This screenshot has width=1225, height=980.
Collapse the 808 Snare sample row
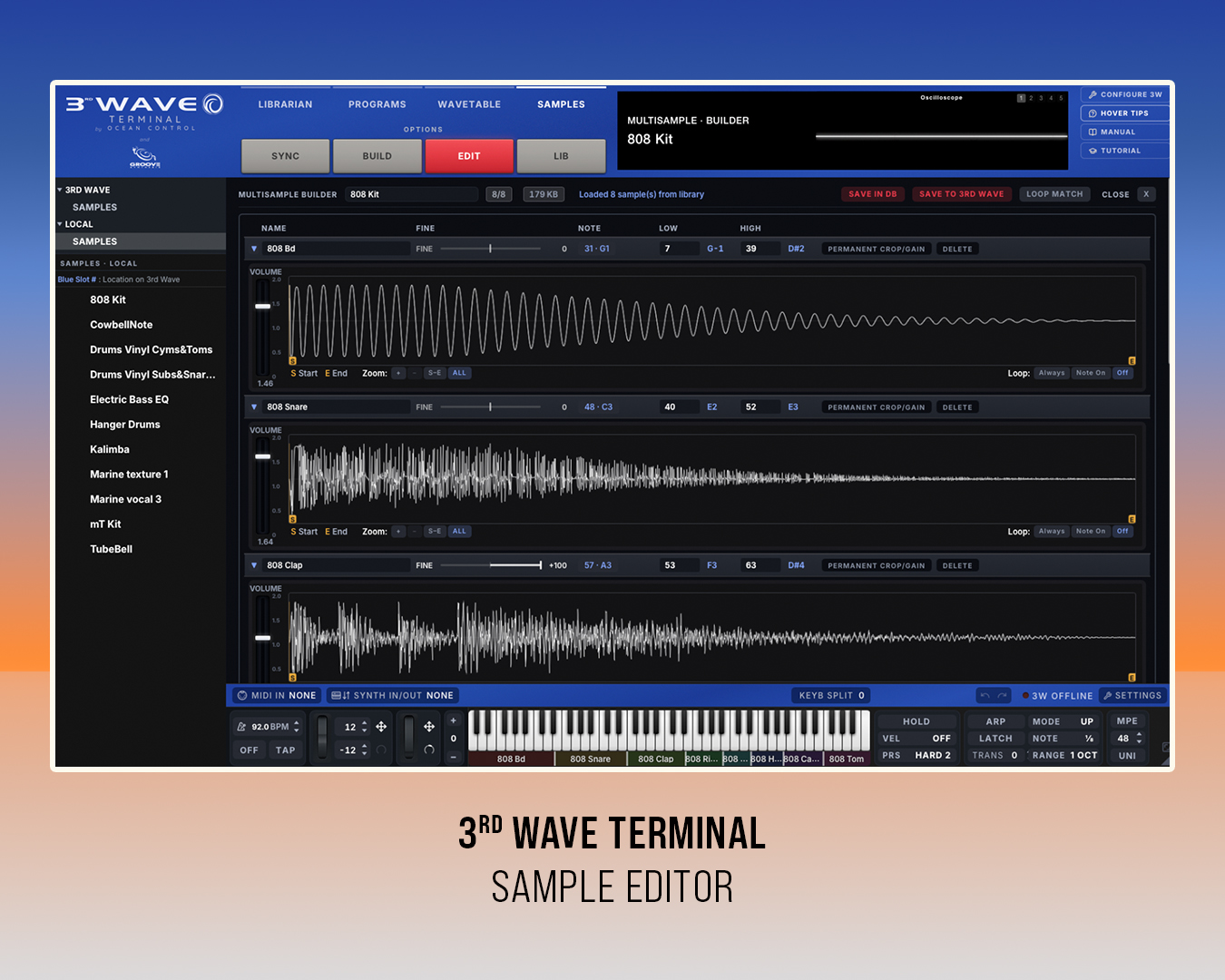[x=254, y=407]
